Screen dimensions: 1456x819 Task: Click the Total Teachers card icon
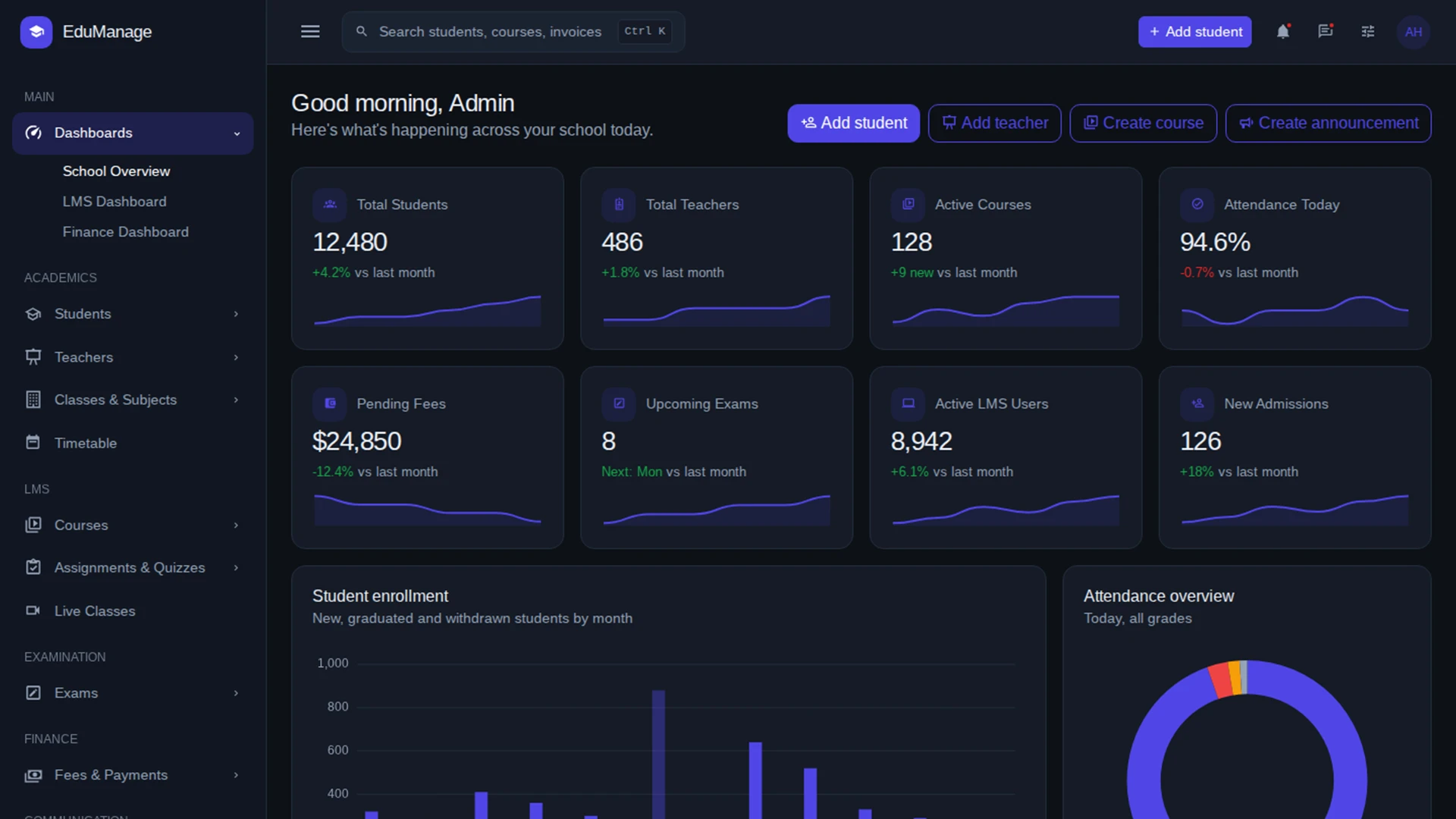point(619,205)
